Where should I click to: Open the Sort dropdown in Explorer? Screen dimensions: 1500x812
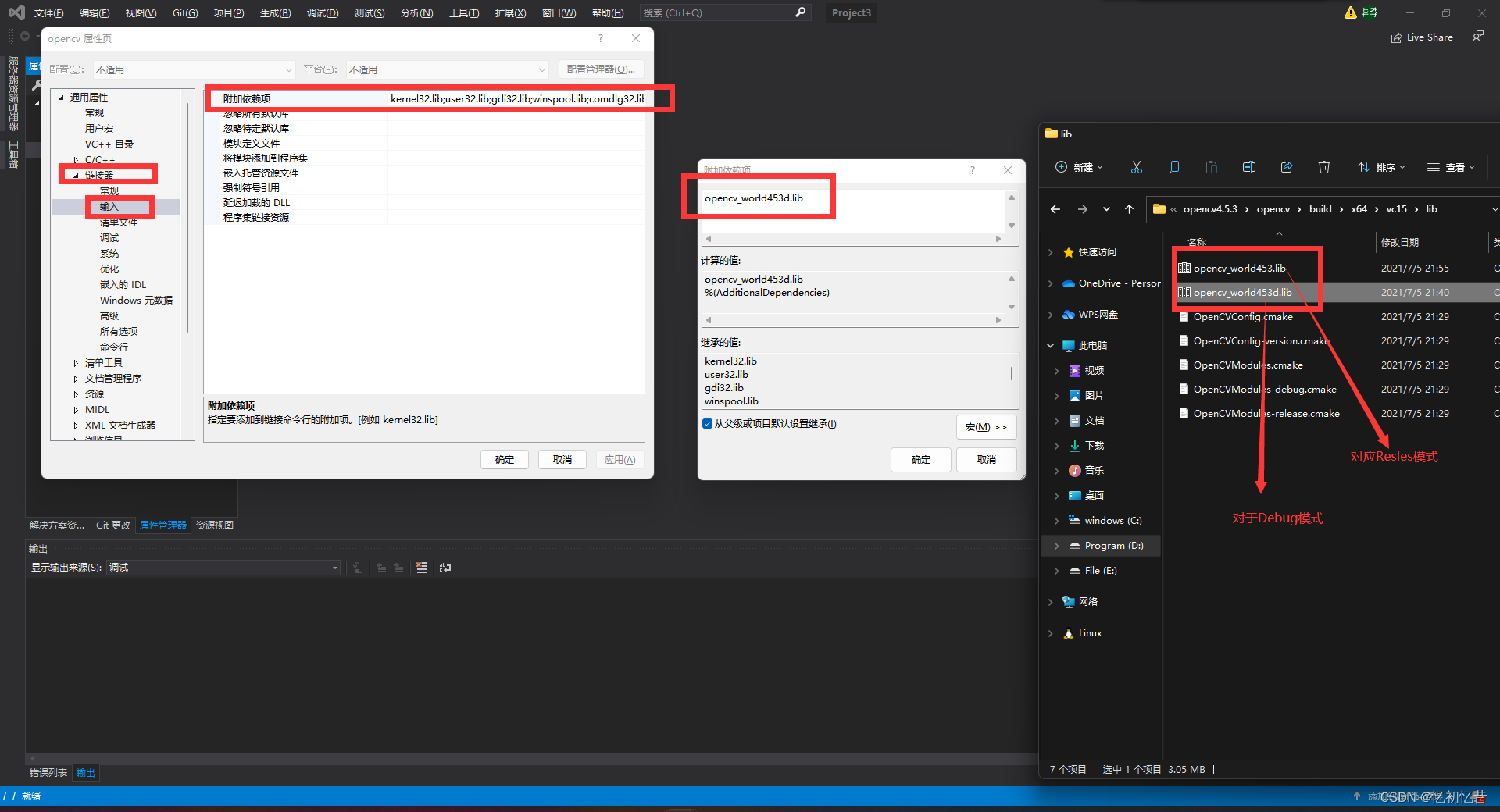(x=1381, y=167)
